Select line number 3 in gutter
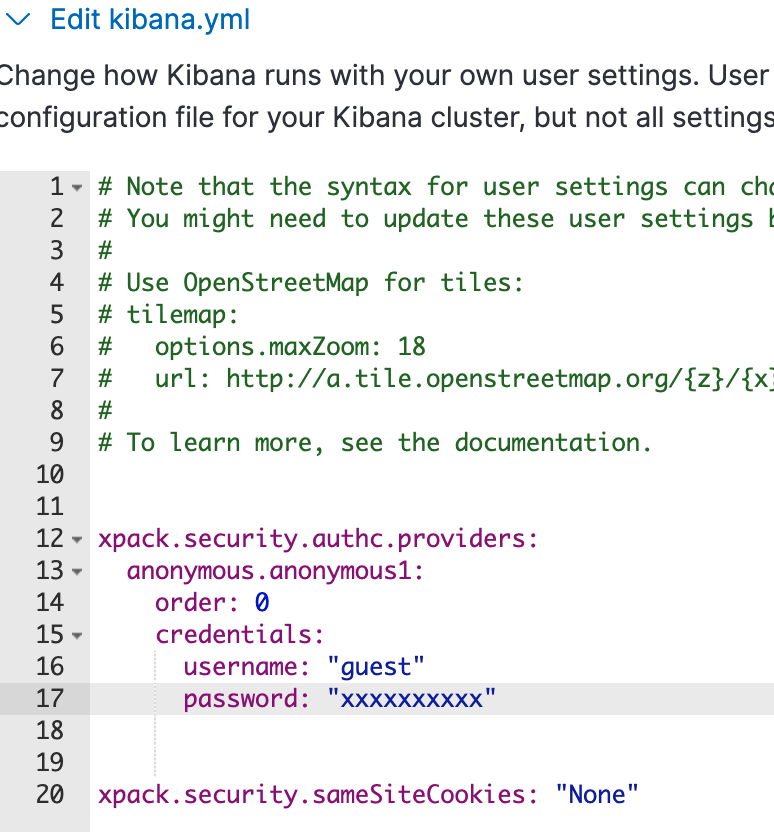Image resolution: width=774 pixels, height=832 pixels. tap(57, 250)
